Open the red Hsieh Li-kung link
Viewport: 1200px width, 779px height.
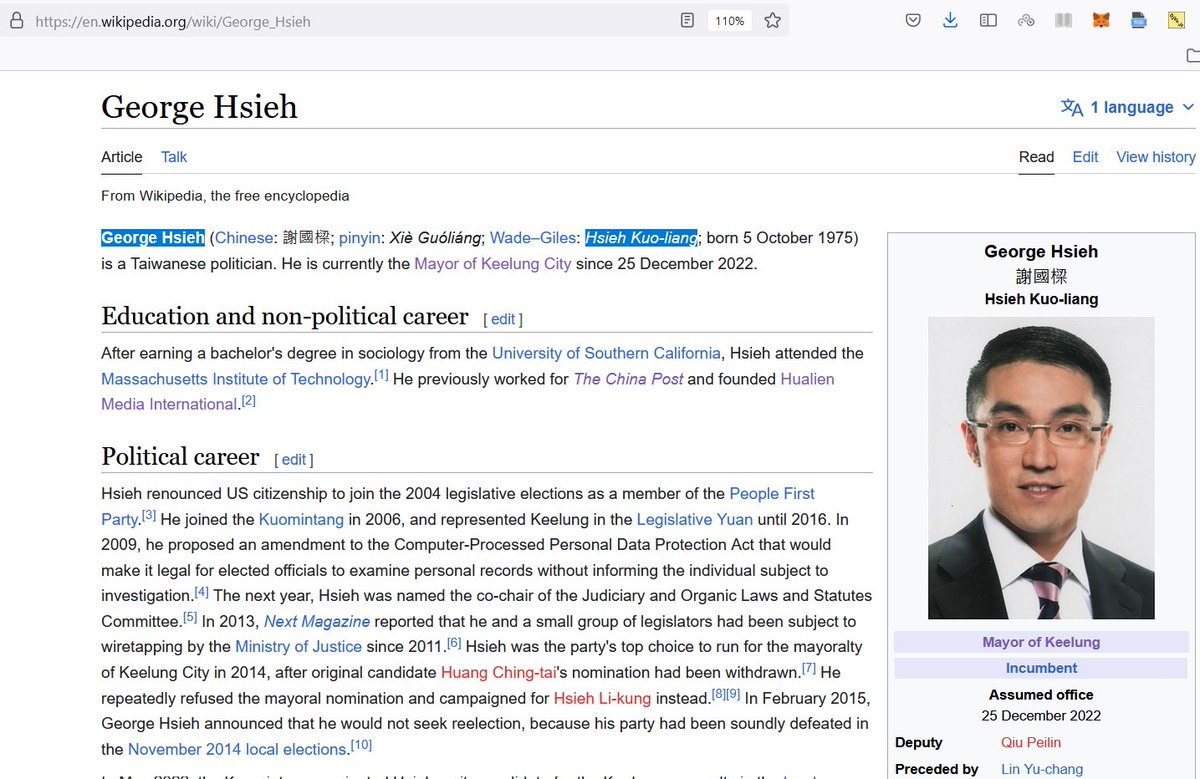pos(602,698)
